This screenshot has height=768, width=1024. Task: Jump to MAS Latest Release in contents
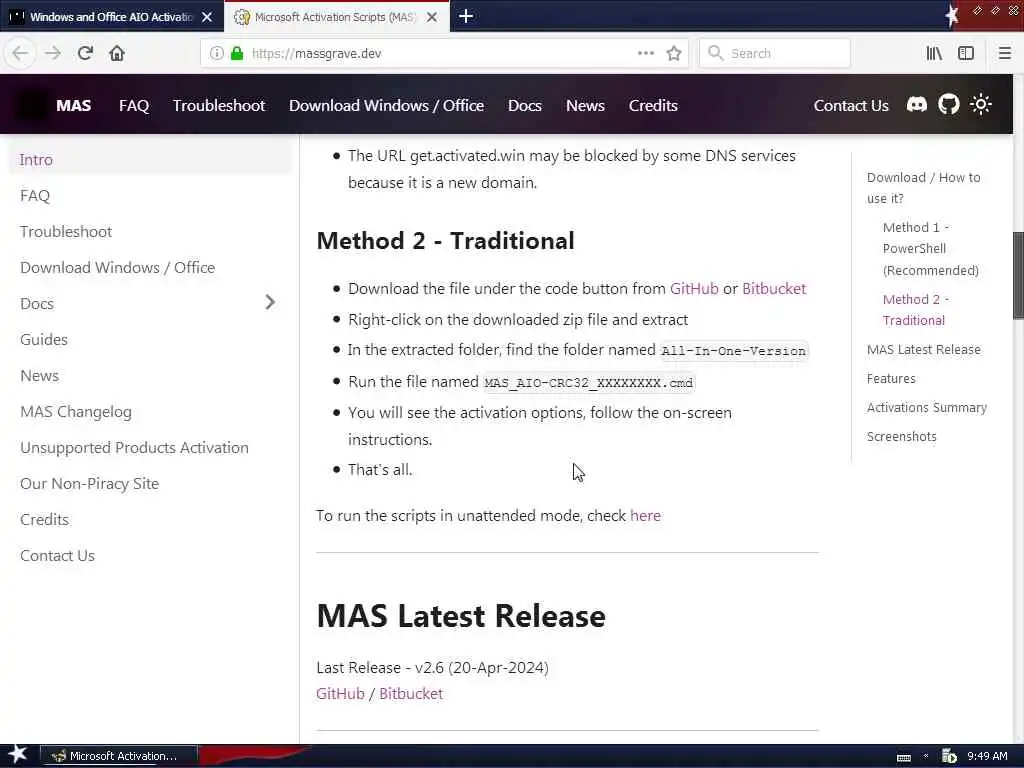tap(923, 349)
